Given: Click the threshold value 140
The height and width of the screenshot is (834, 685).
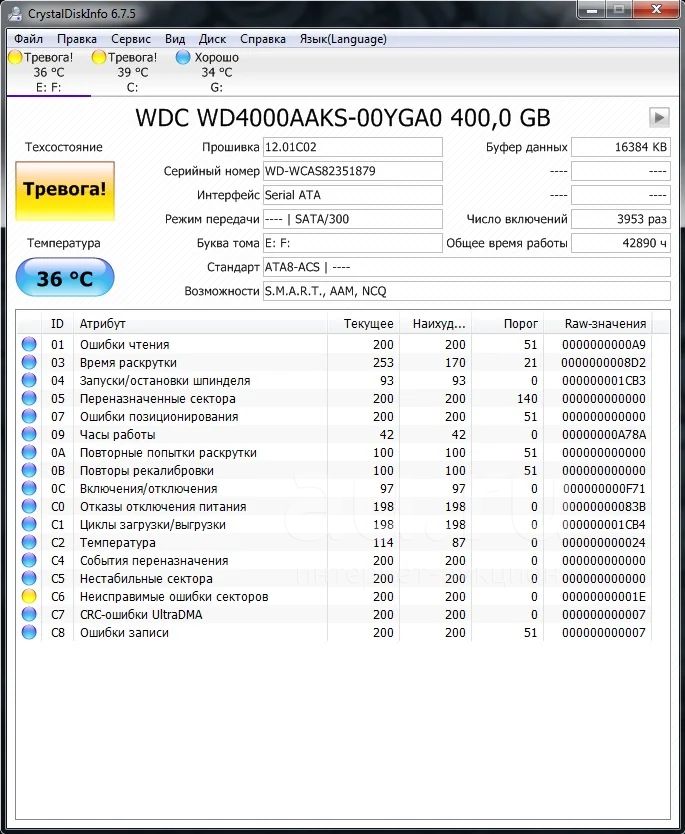Looking at the screenshot, I should pyautogui.click(x=527, y=398).
